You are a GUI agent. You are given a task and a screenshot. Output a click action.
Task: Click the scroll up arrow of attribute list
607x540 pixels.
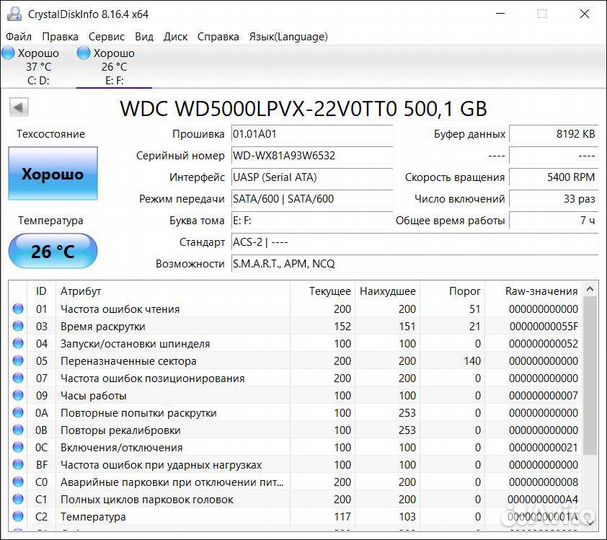point(590,289)
